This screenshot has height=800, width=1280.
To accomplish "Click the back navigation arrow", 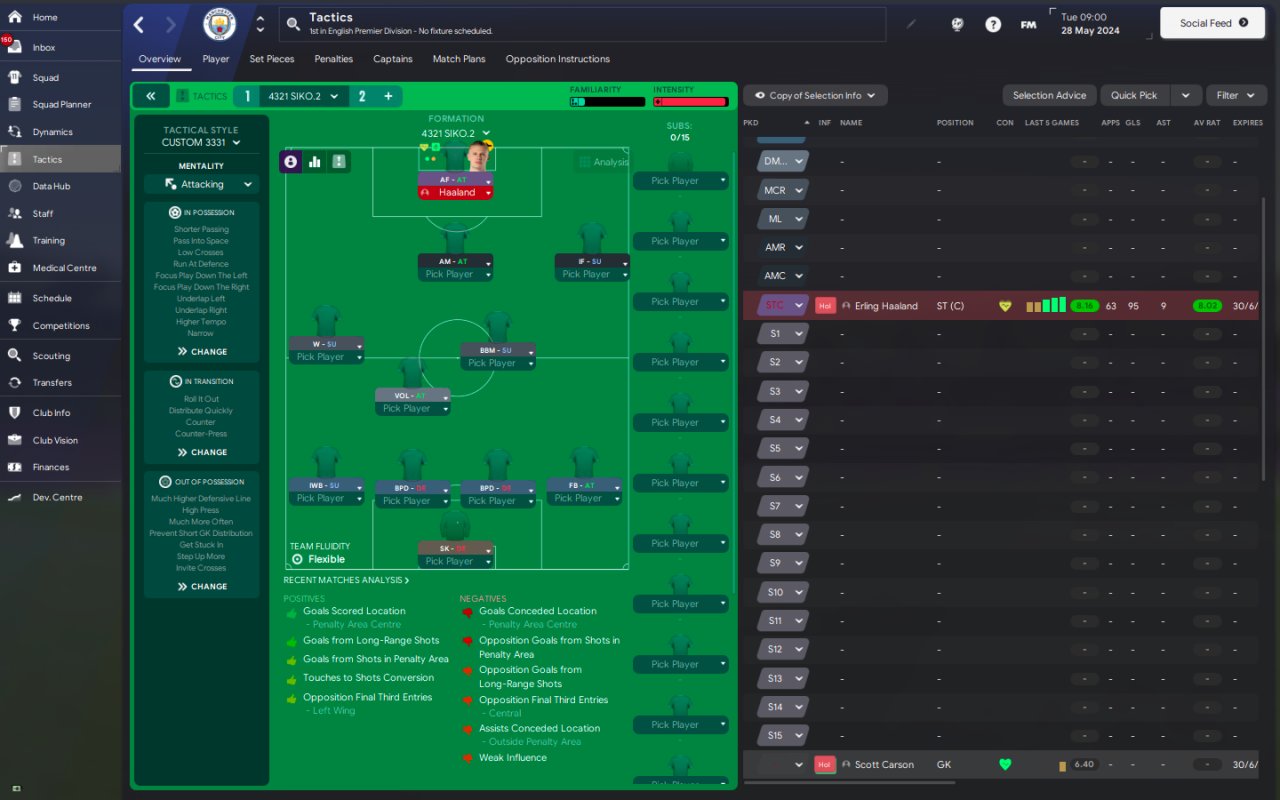I will 139,25.
